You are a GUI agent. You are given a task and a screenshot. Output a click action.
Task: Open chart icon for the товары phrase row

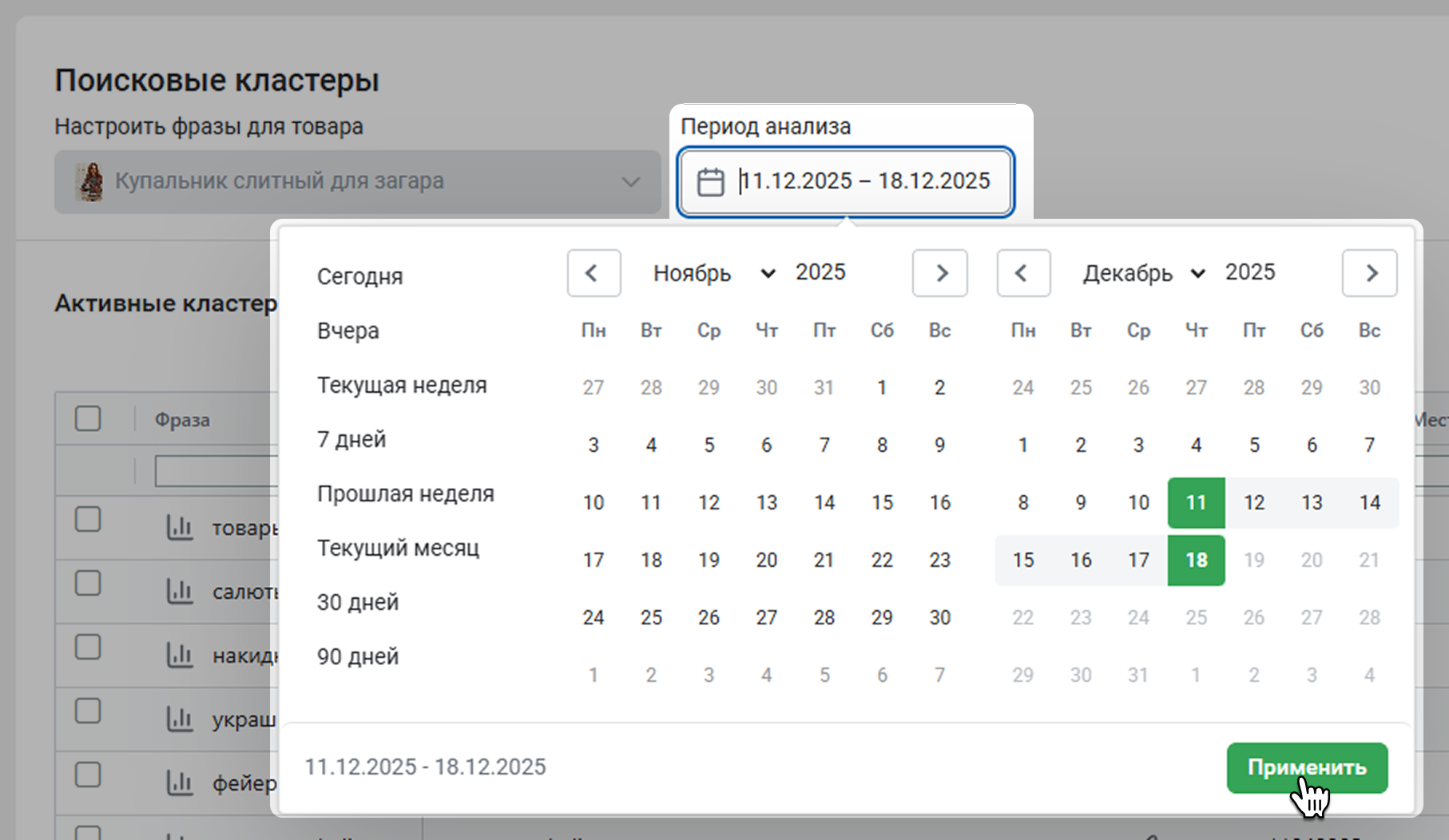pos(180,527)
